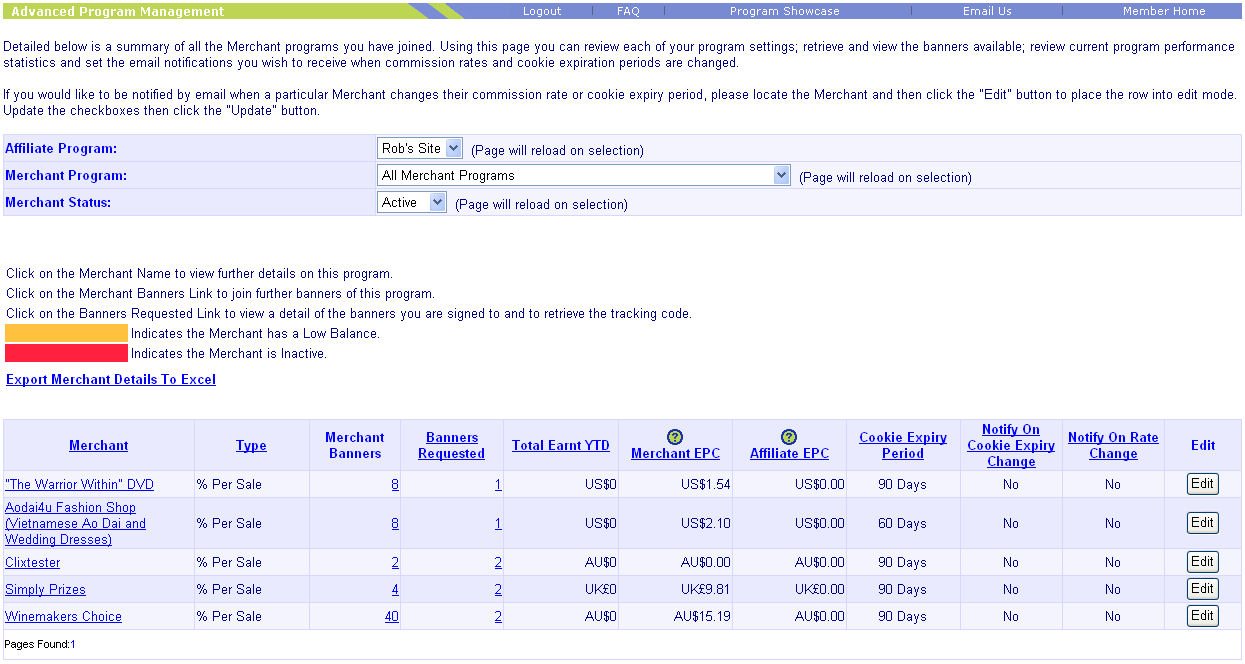Edit the Aodai4u Fashion Shop row
Screen dimensions: 1245x664
pyautogui.click(x=1202, y=523)
